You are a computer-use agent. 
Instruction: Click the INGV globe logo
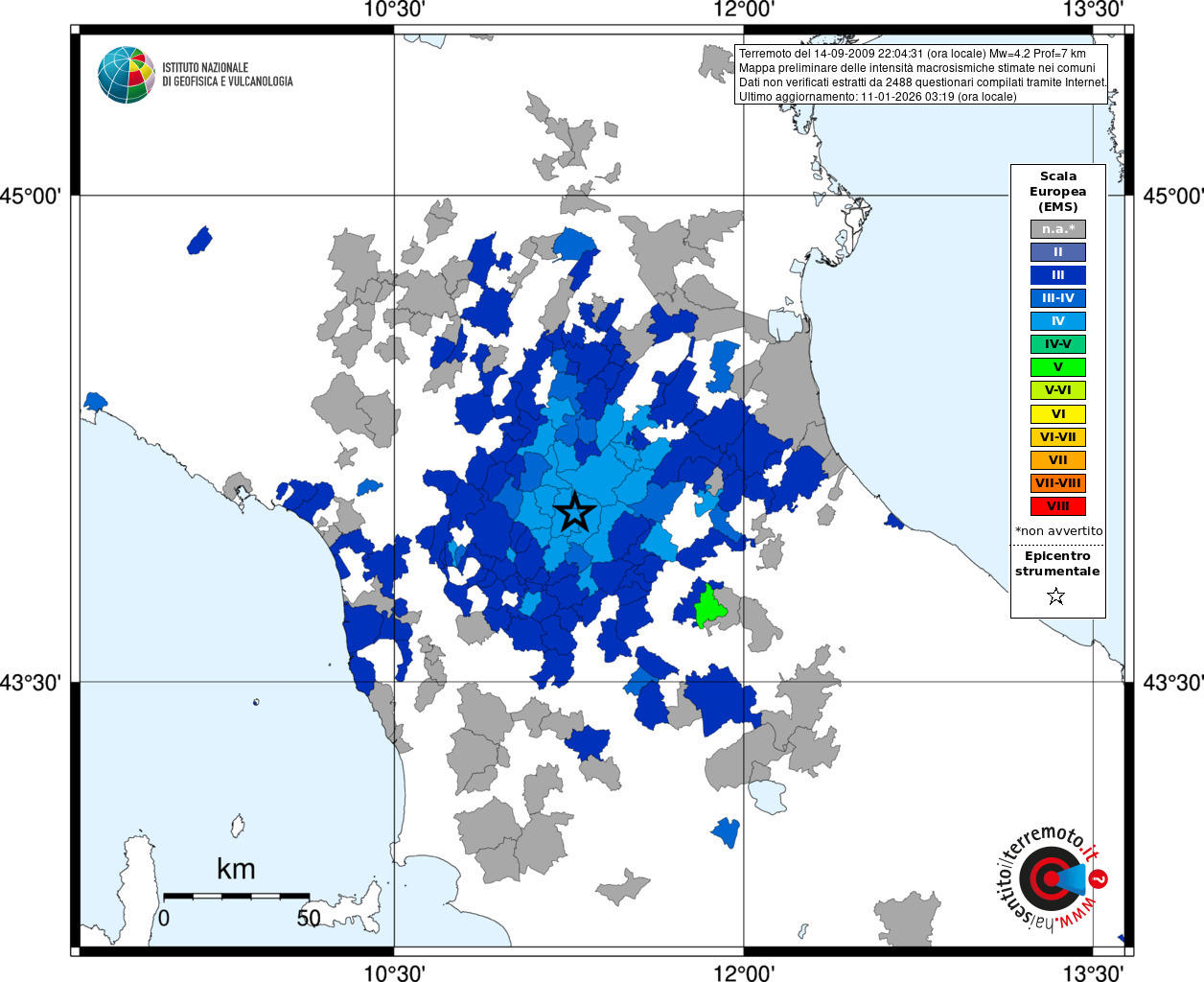coord(126,75)
